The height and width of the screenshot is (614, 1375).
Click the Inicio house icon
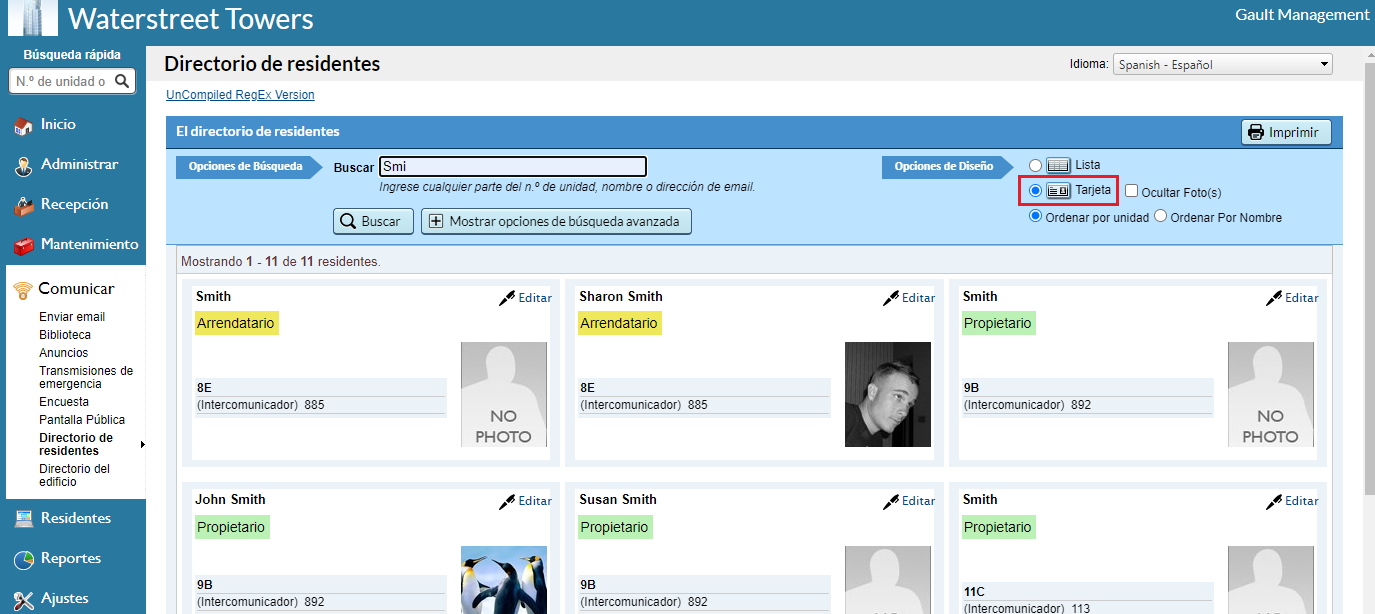click(x=23, y=126)
